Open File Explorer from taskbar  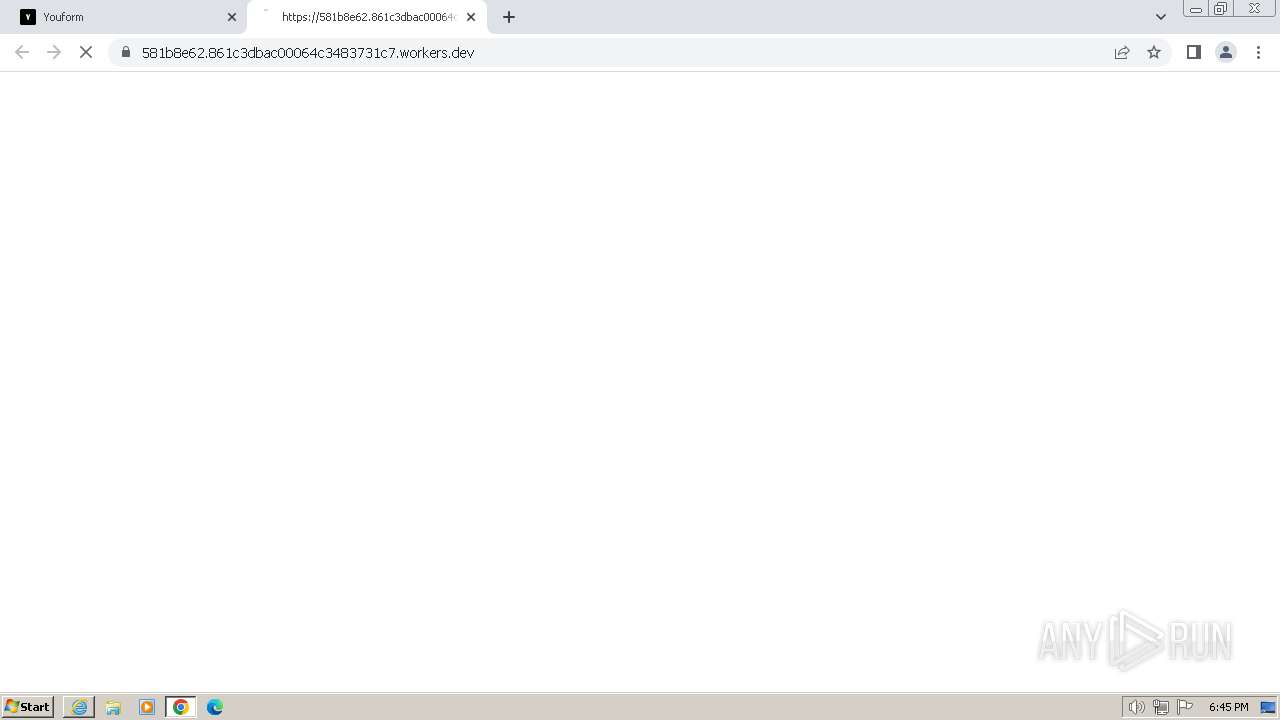[113, 707]
